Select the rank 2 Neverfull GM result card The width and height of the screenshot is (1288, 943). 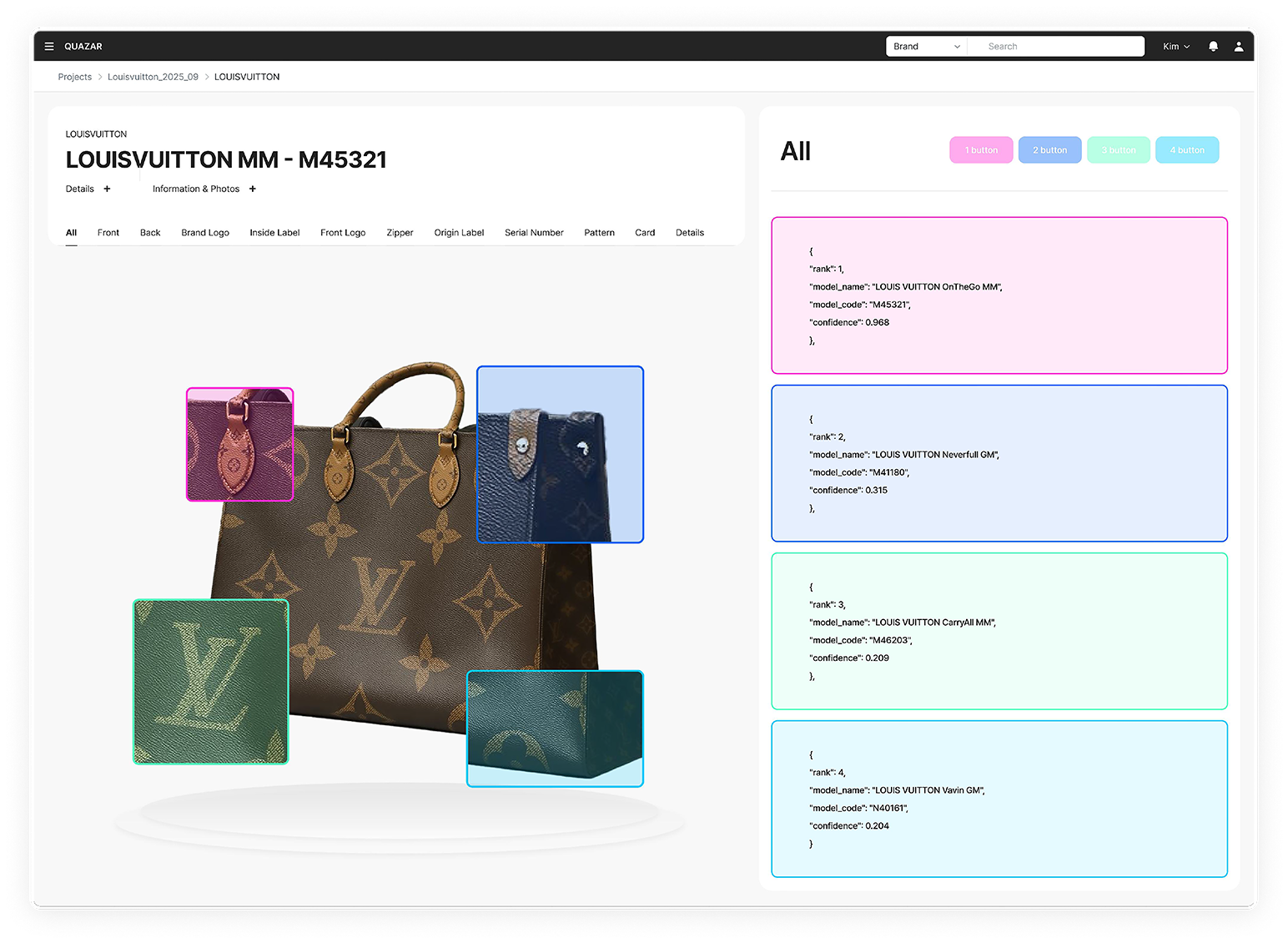999,463
